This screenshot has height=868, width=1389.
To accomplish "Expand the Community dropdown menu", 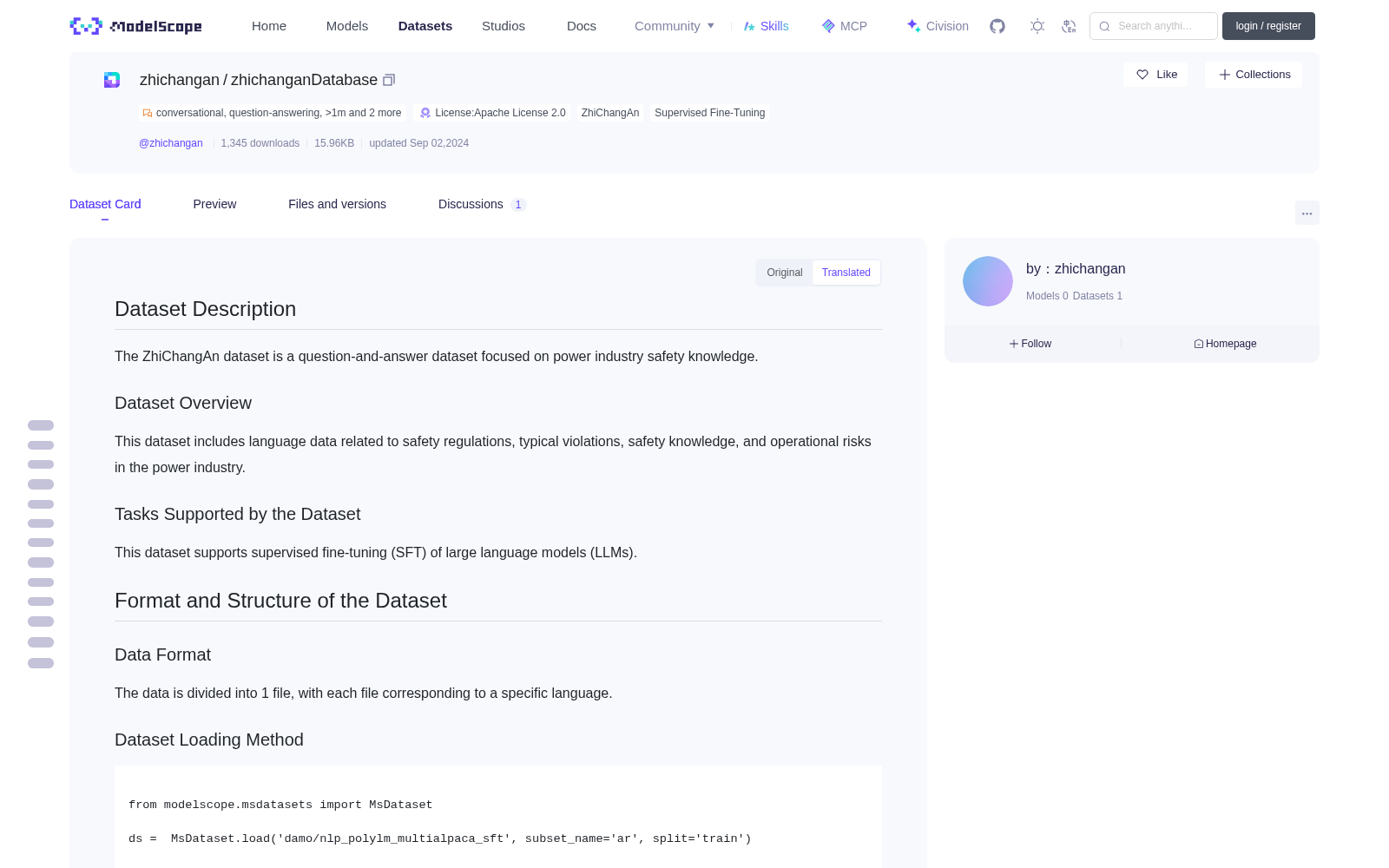I will click(675, 26).
